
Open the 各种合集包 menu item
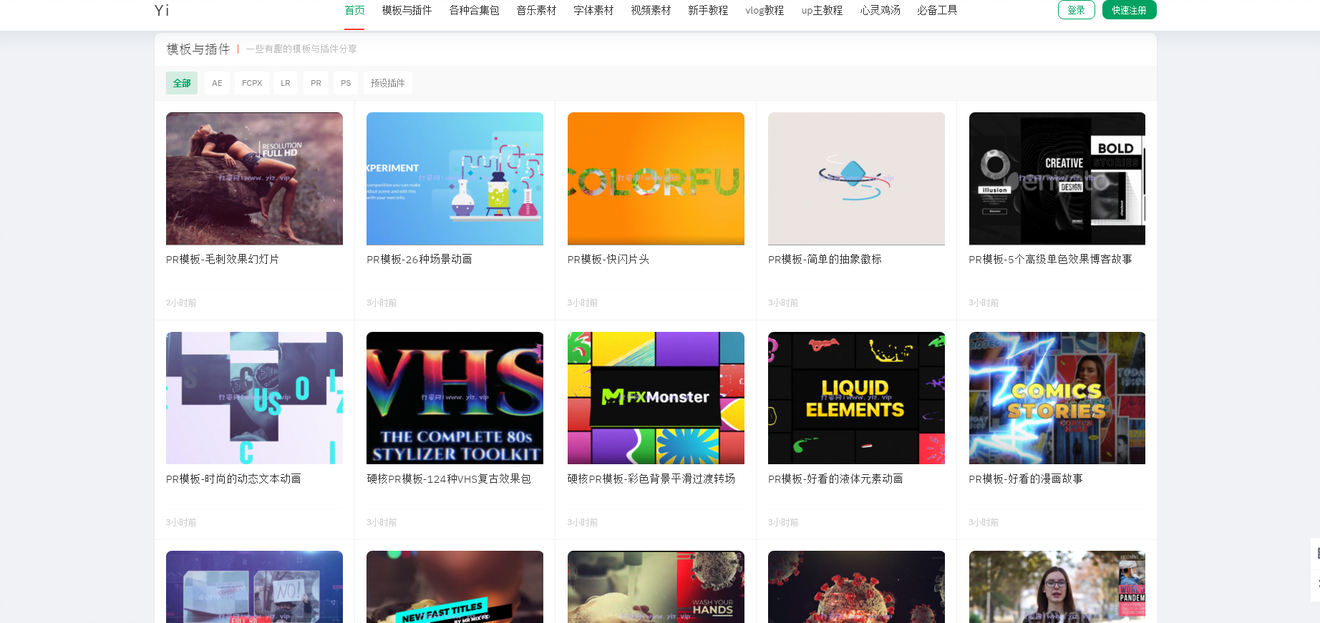point(474,10)
